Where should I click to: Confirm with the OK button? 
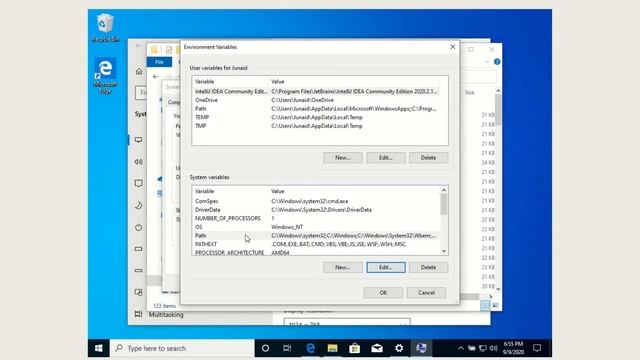tap(383, 293)
